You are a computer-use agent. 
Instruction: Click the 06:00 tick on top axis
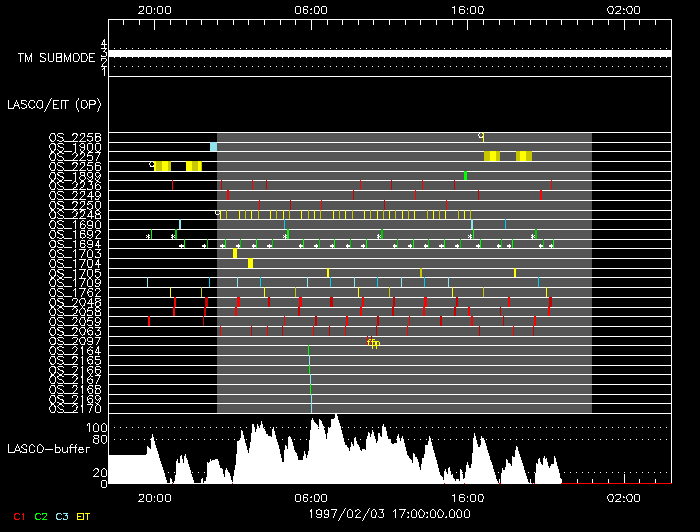click(311, 8)
